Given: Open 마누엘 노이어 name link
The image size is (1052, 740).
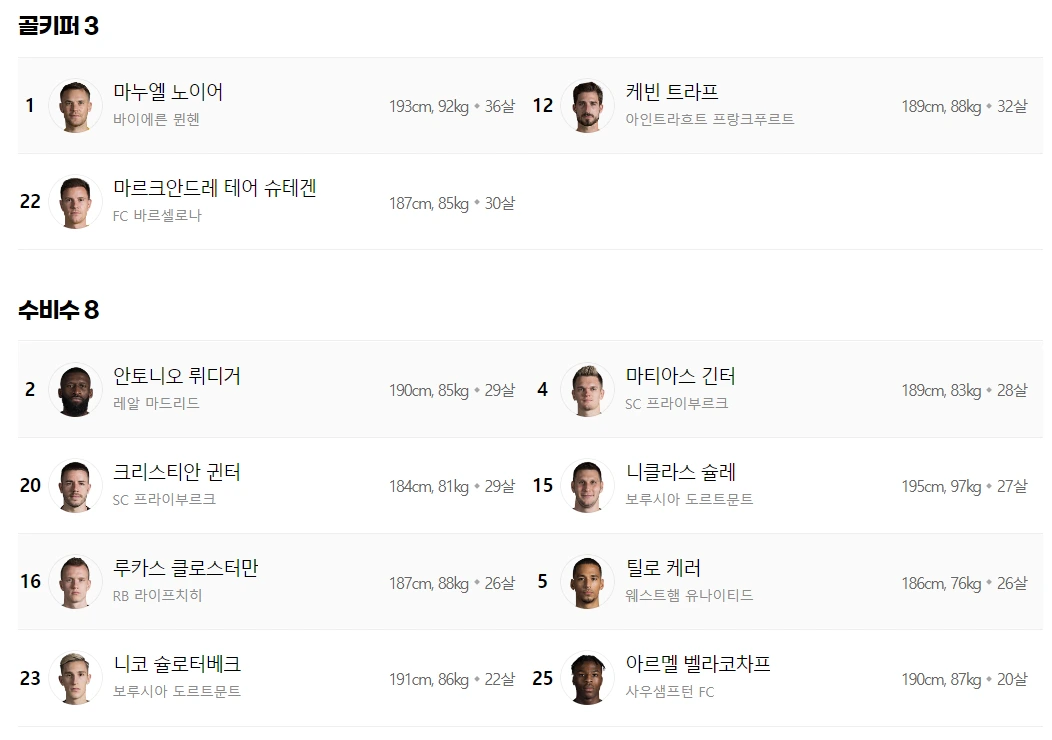Looking at the screenshot, I should point(168,91).
